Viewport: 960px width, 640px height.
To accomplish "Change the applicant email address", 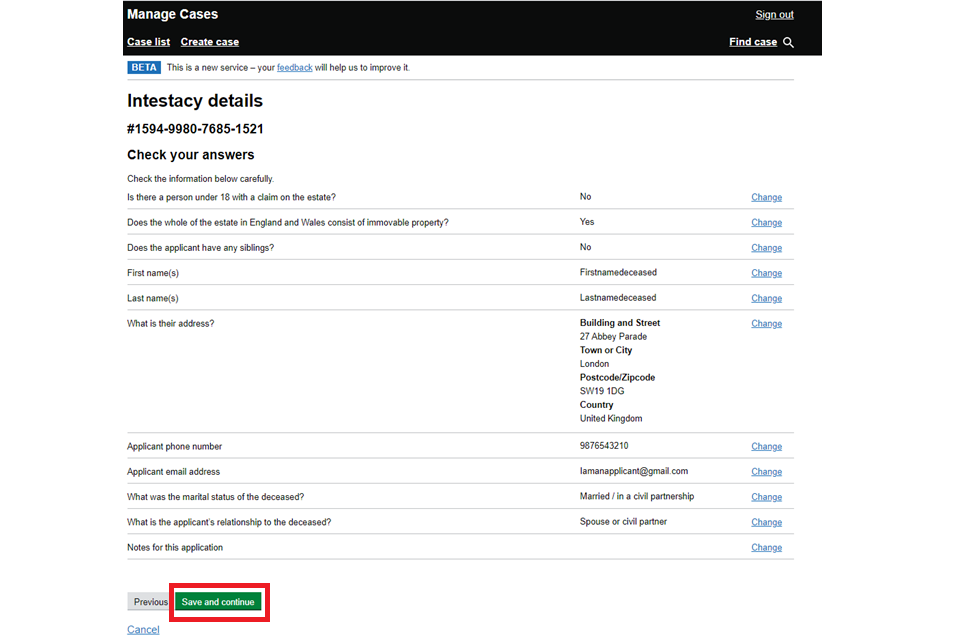I will coord(766,472).
